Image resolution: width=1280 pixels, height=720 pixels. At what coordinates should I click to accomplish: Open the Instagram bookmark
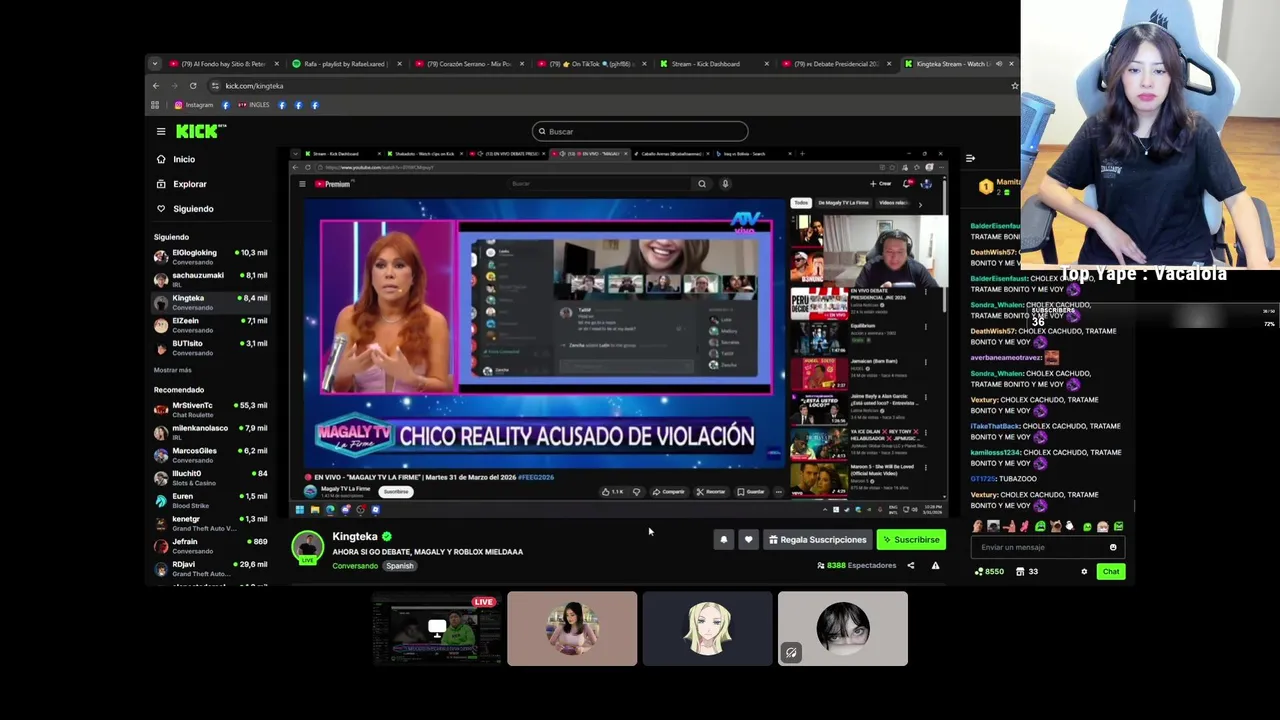194,105
